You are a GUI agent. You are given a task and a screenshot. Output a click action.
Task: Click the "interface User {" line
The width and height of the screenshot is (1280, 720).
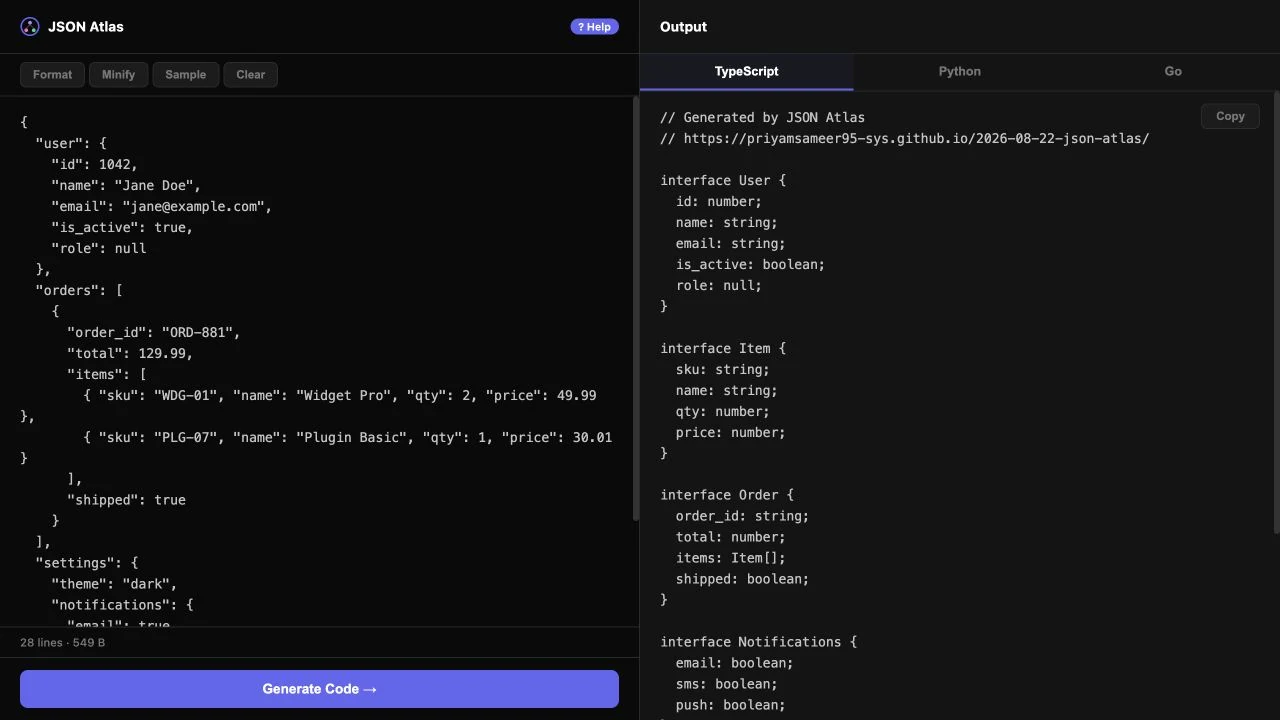(723, 180)
